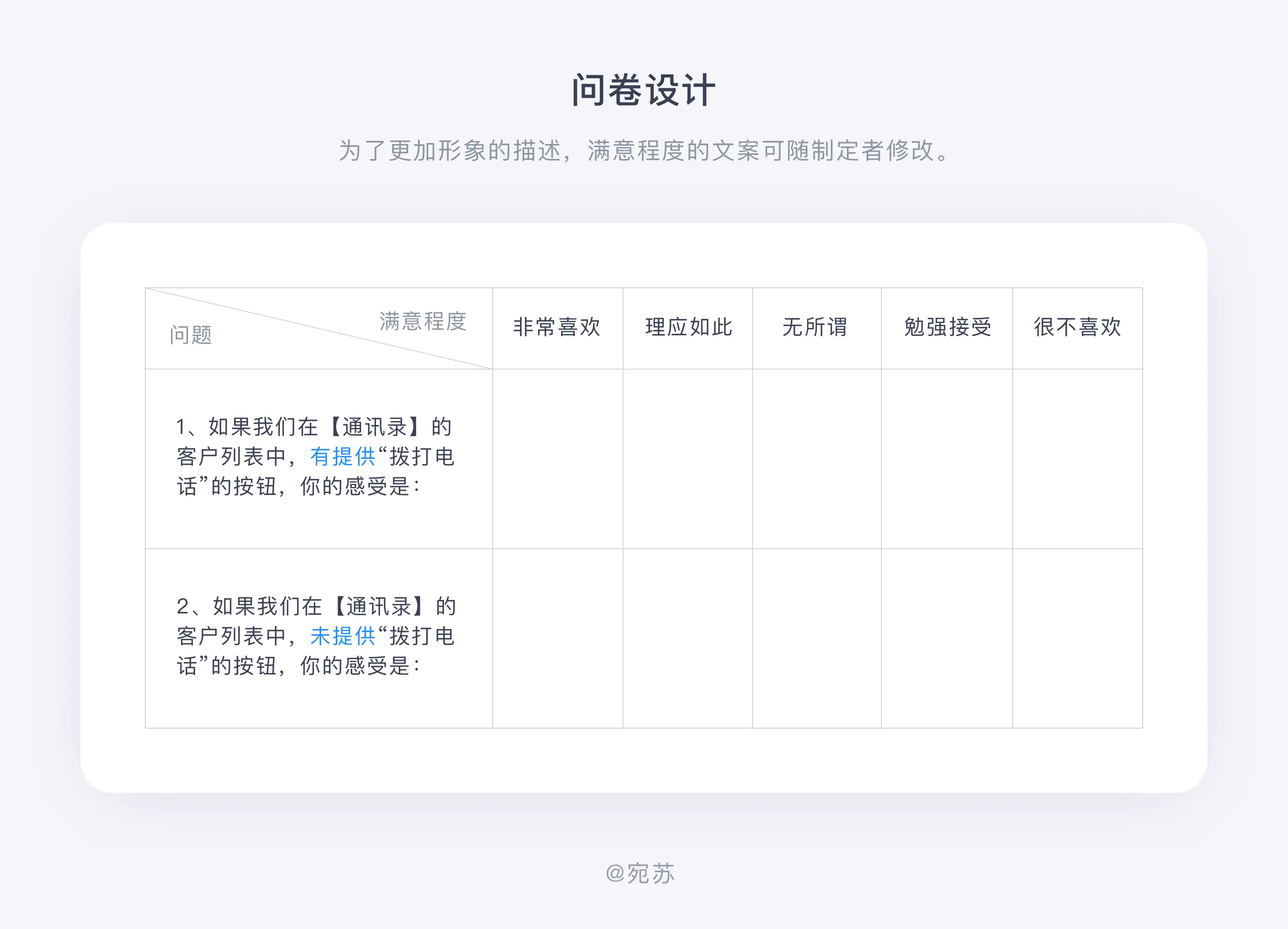Select 很不喜欢 cell for question 2
This screenshot has height=929, width=1288.
tap(1077, 638)
